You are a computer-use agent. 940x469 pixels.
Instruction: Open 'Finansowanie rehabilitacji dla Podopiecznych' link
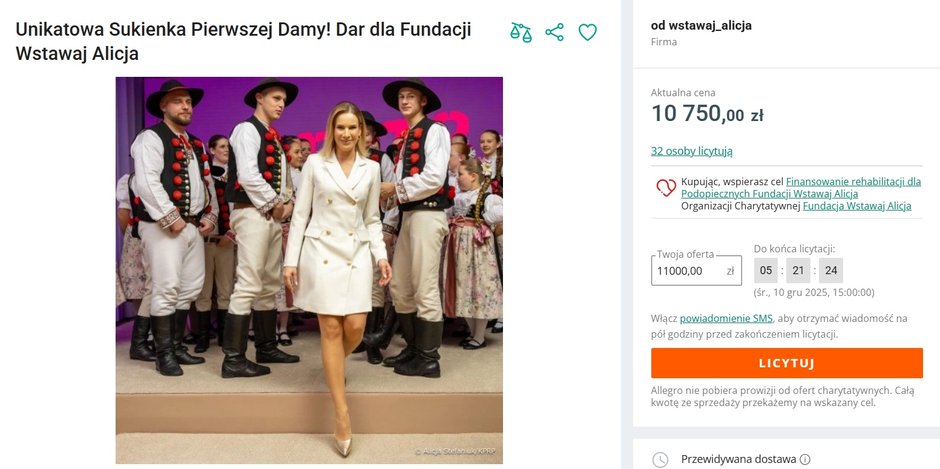coord(853,181)
